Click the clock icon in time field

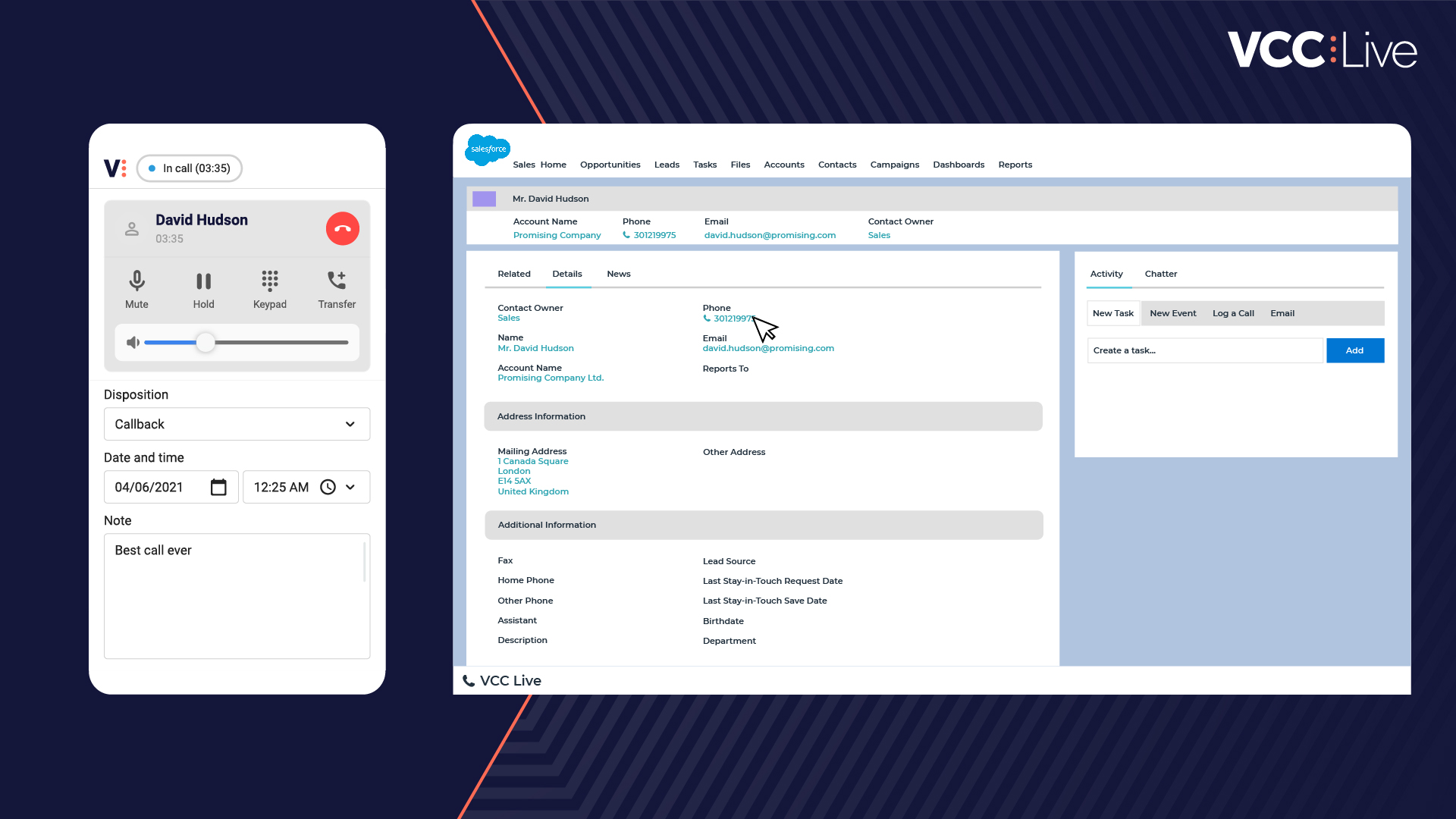(328, 487)
